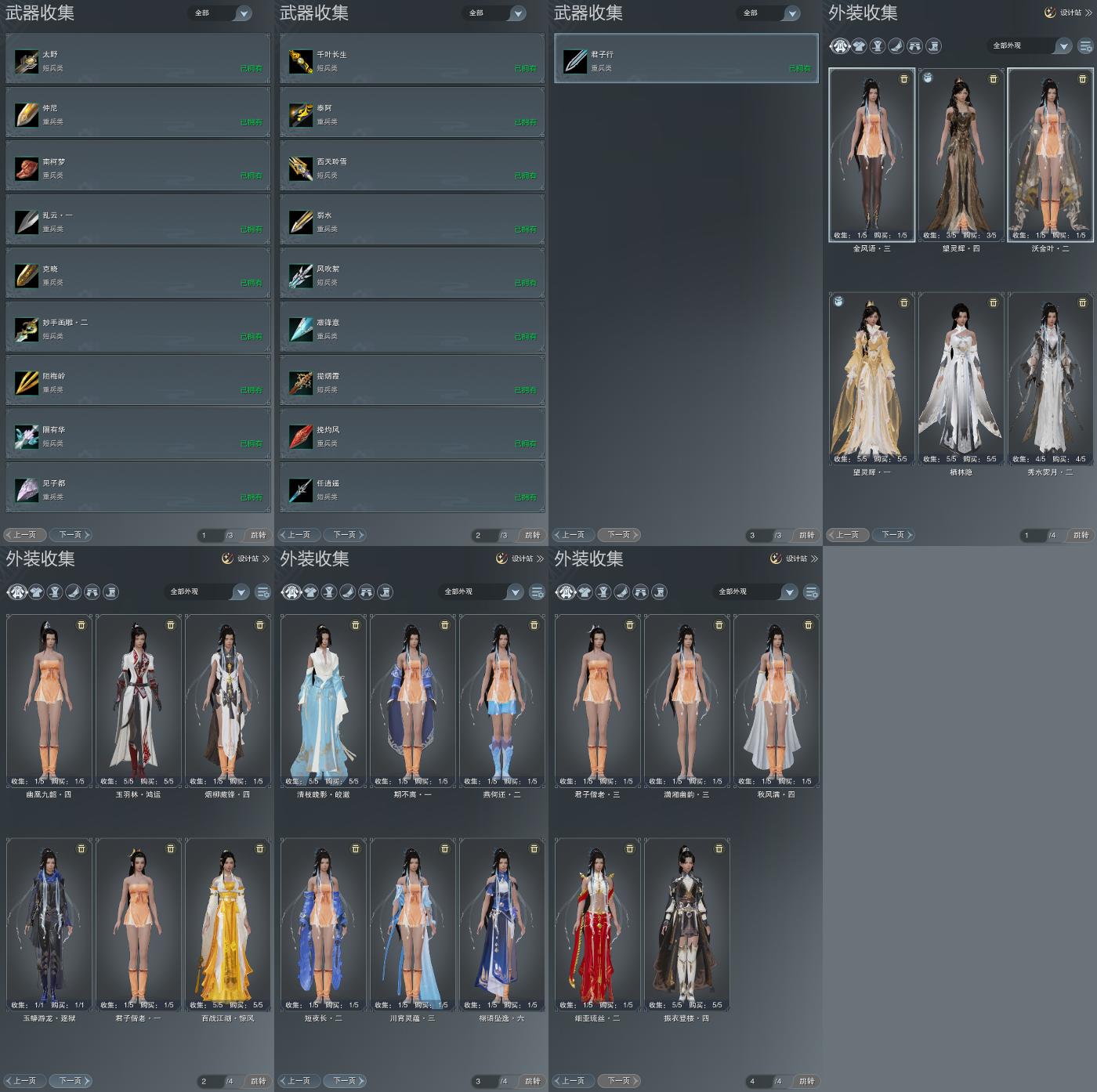This screenshot has width=1097, height=1092.
Task: Open 全部外观 dropdown on outfit page 3 panel
Action: click(x=481, y=592)
